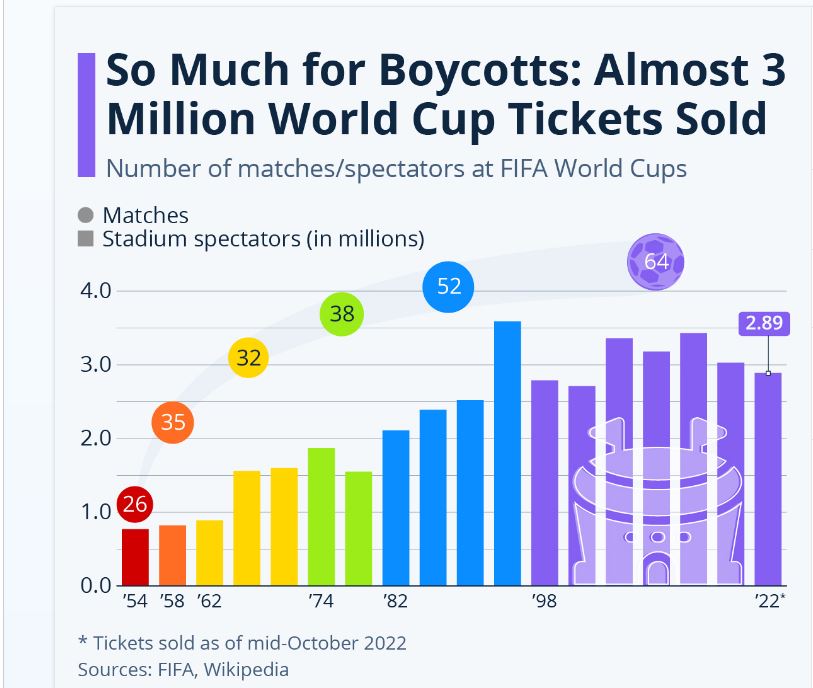Click the '74 axis label
Screen dimensions: 813x688
(321, 601)
